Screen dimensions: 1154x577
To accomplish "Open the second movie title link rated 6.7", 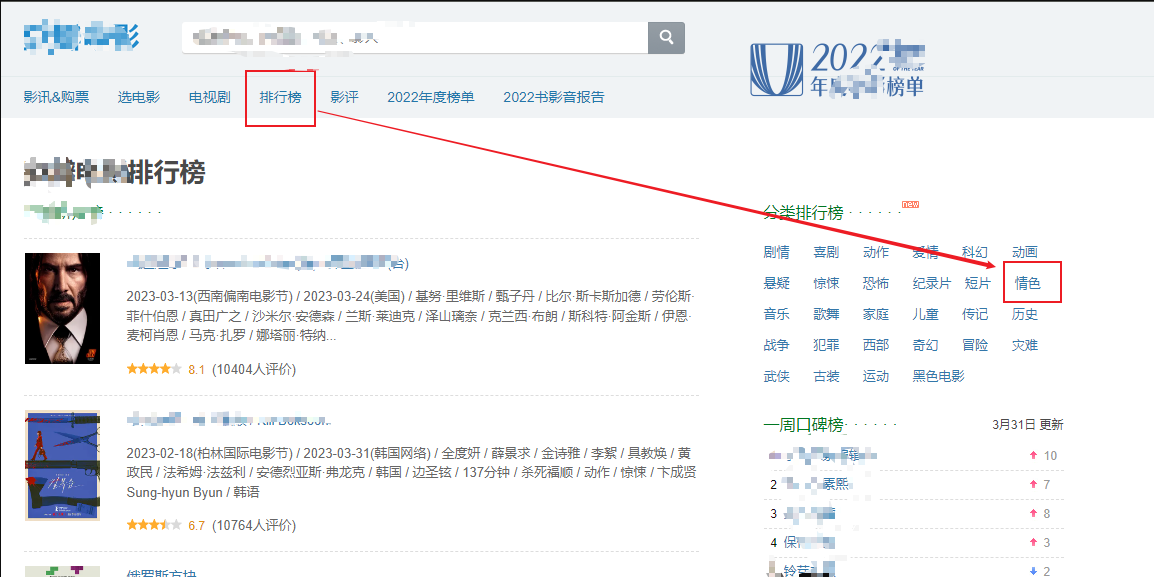I will pos(229,420).
